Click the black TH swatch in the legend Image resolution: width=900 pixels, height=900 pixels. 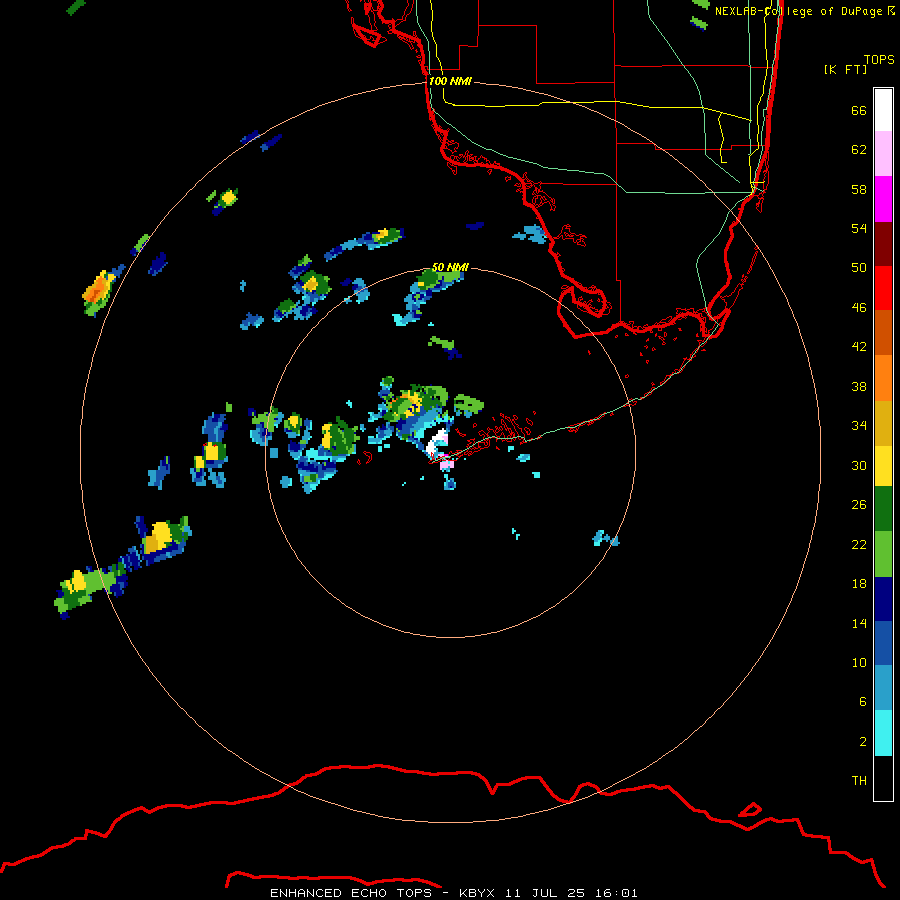883,778
